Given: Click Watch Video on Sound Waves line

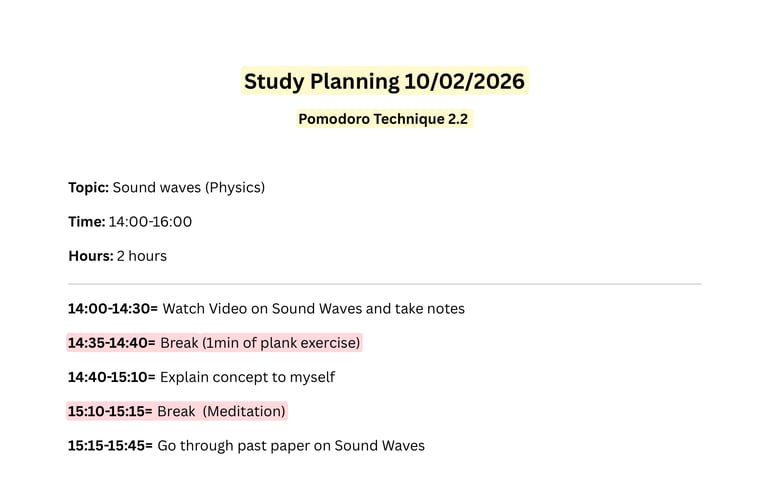Looking at the screenshot, I should coord(313,308).
